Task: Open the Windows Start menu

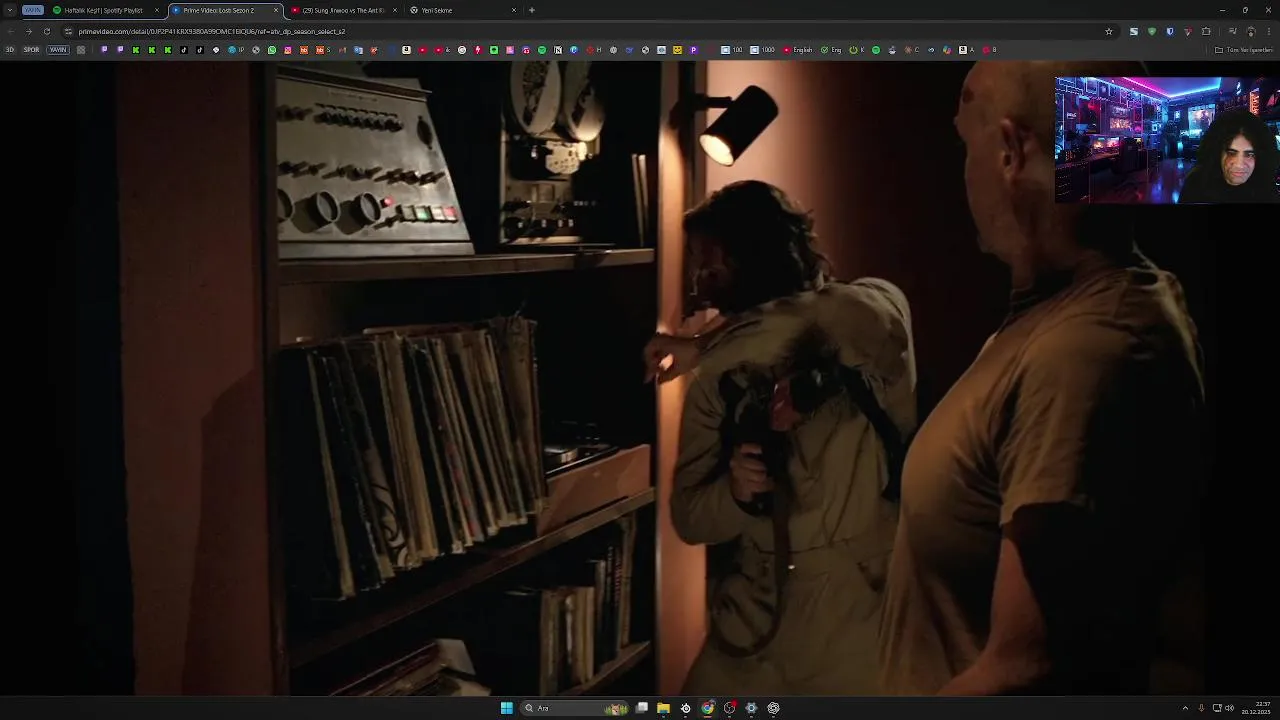Action: pyautogui.click(x=507, y=708)
